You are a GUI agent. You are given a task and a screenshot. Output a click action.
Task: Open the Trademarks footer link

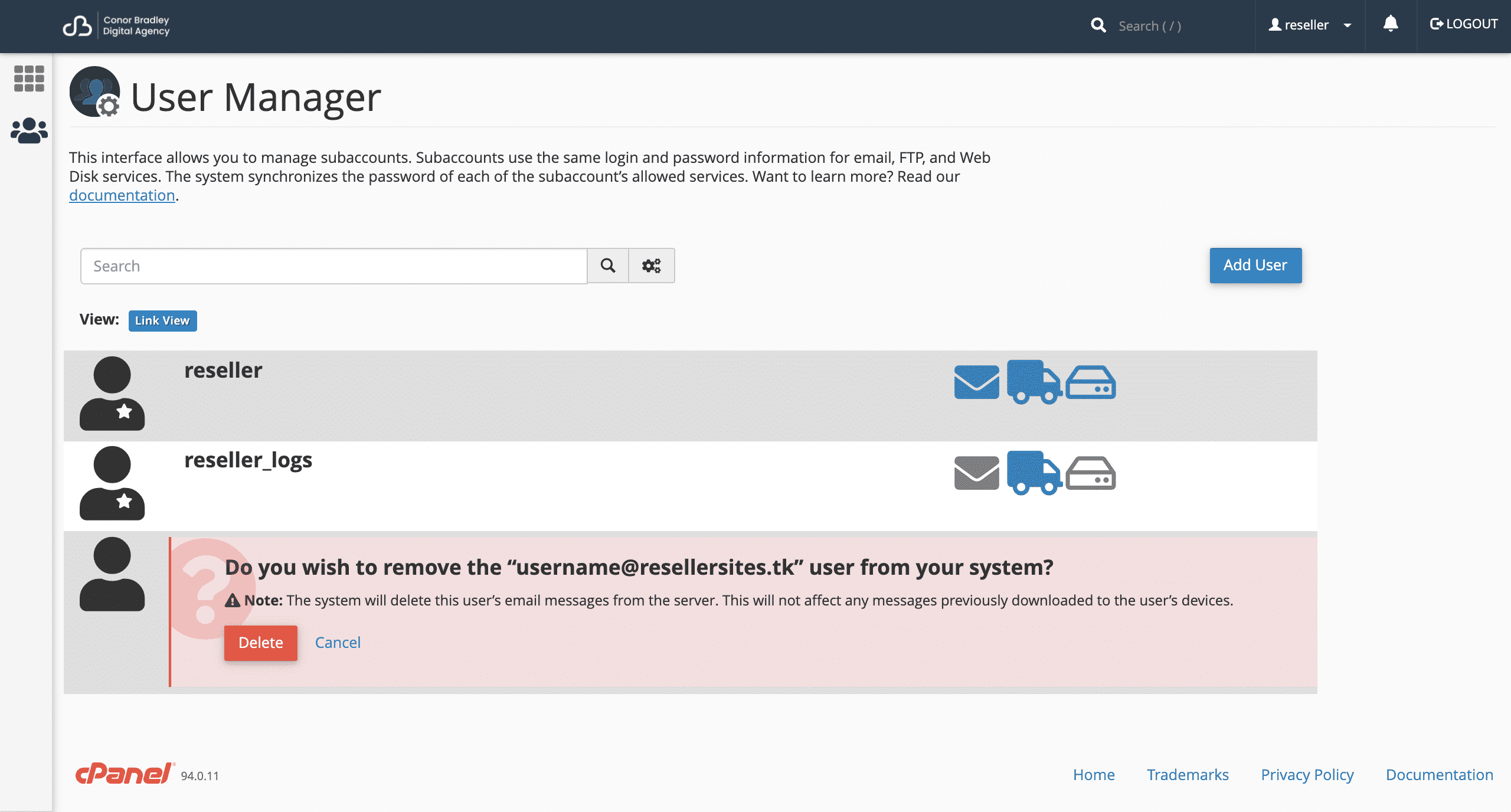coord(1188,775)
